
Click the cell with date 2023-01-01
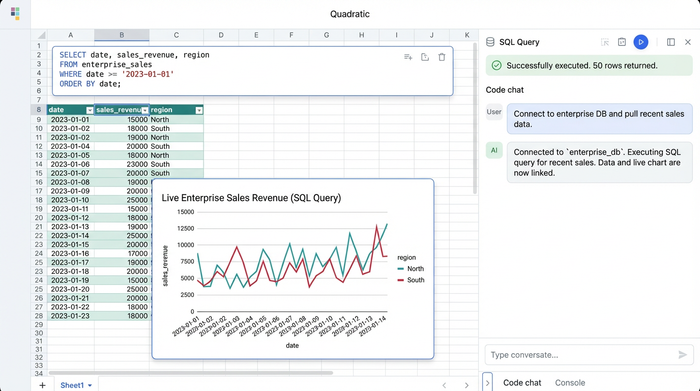70,120
